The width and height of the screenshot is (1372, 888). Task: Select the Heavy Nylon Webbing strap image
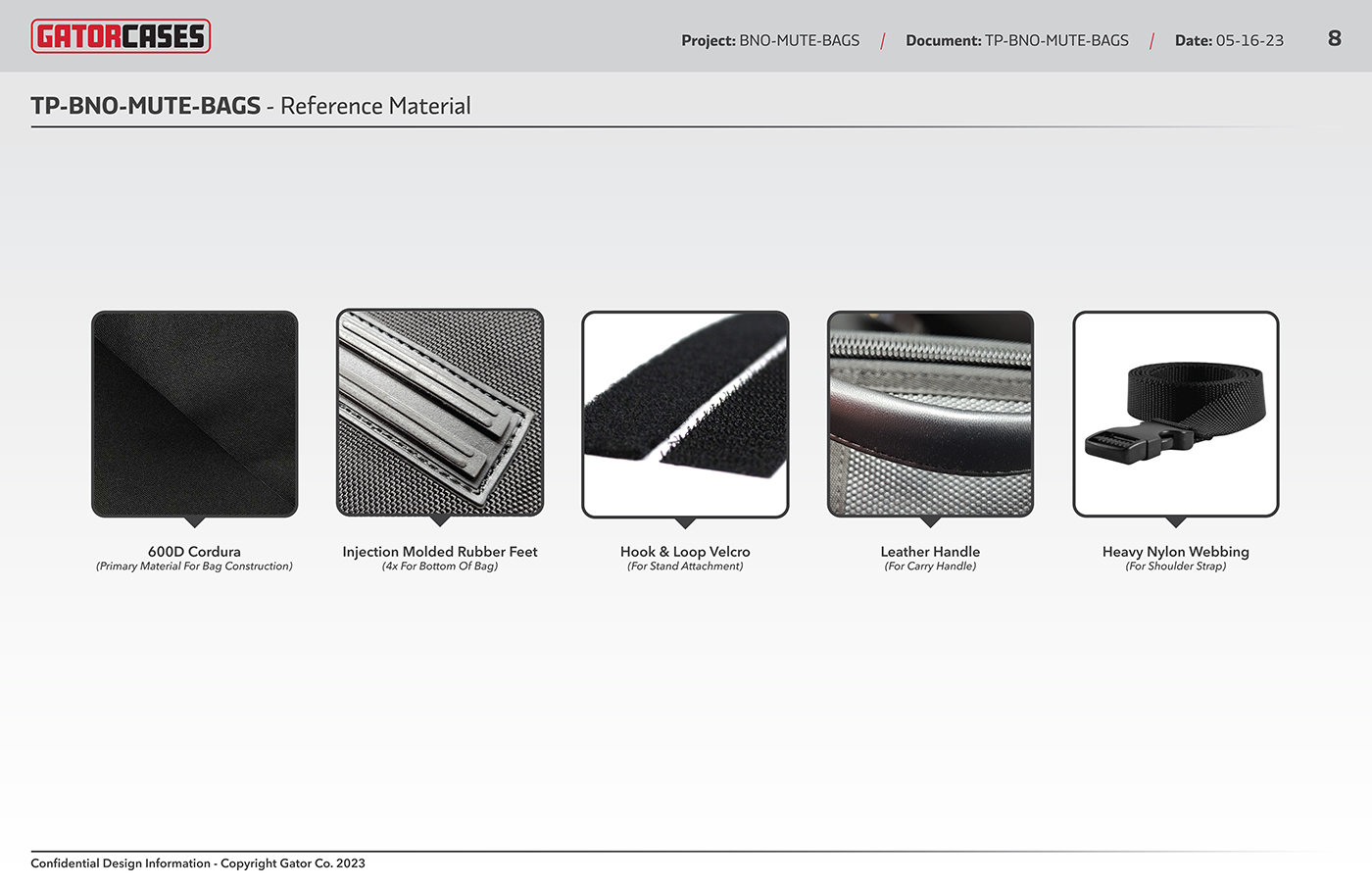click(x=1176, y=414)
